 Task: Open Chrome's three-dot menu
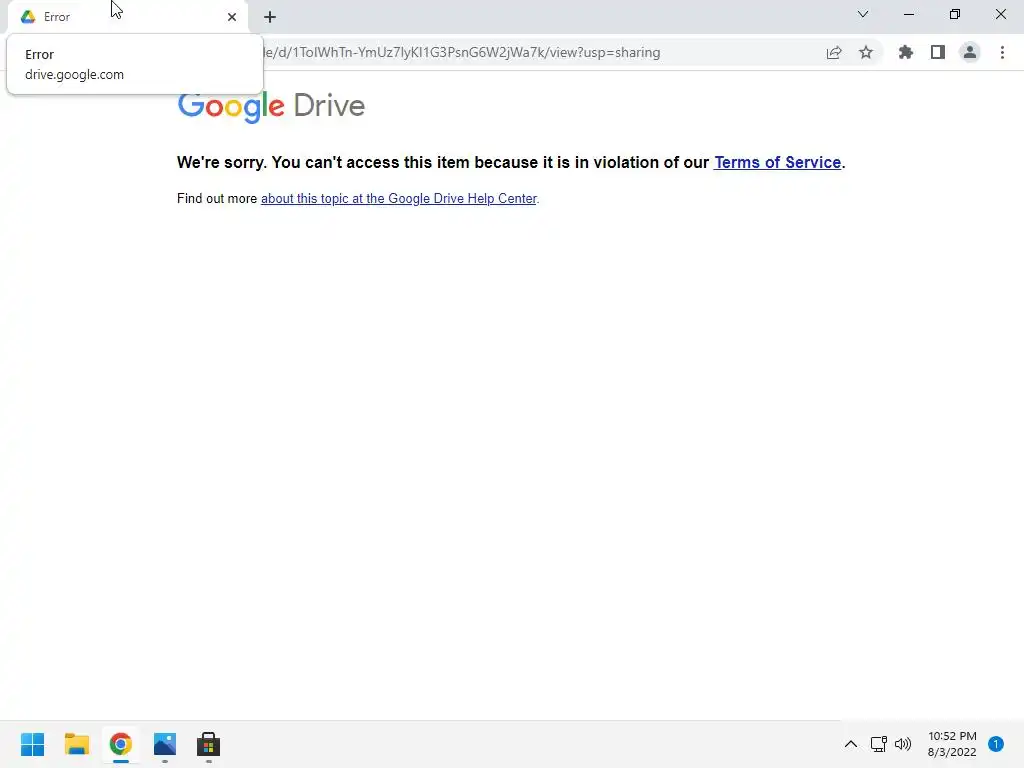(x=1002, y=52)
